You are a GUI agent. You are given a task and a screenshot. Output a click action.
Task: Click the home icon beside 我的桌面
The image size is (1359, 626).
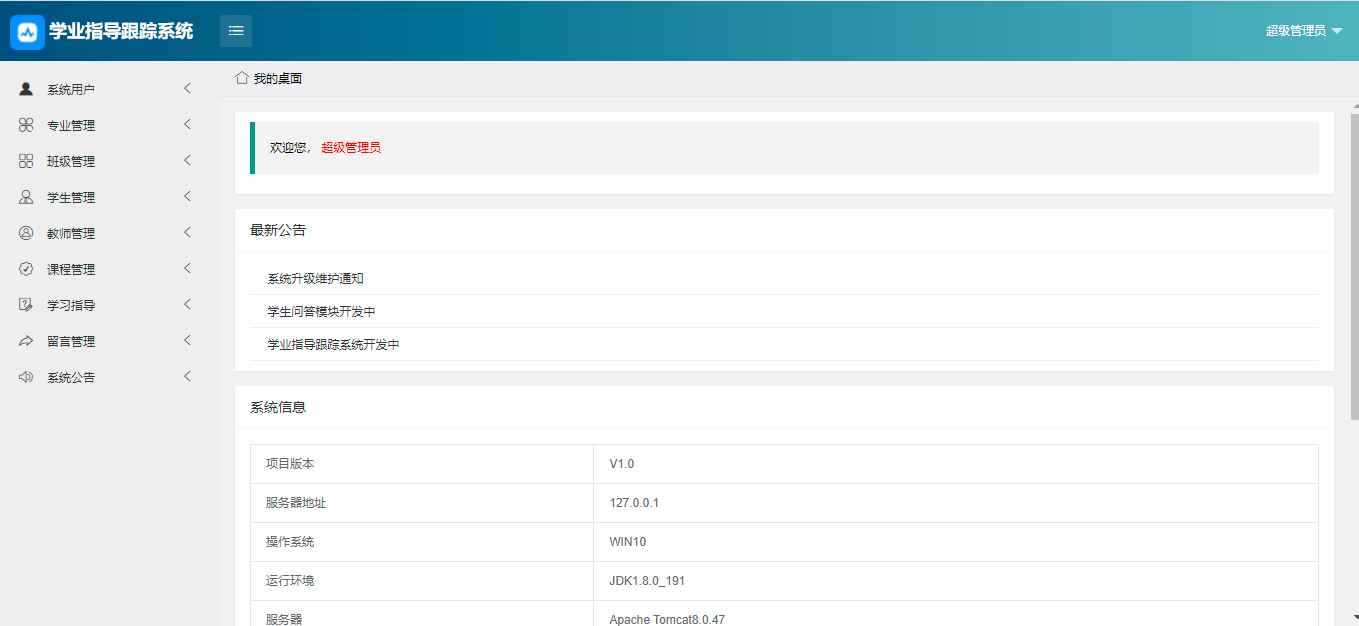[242, 77]
